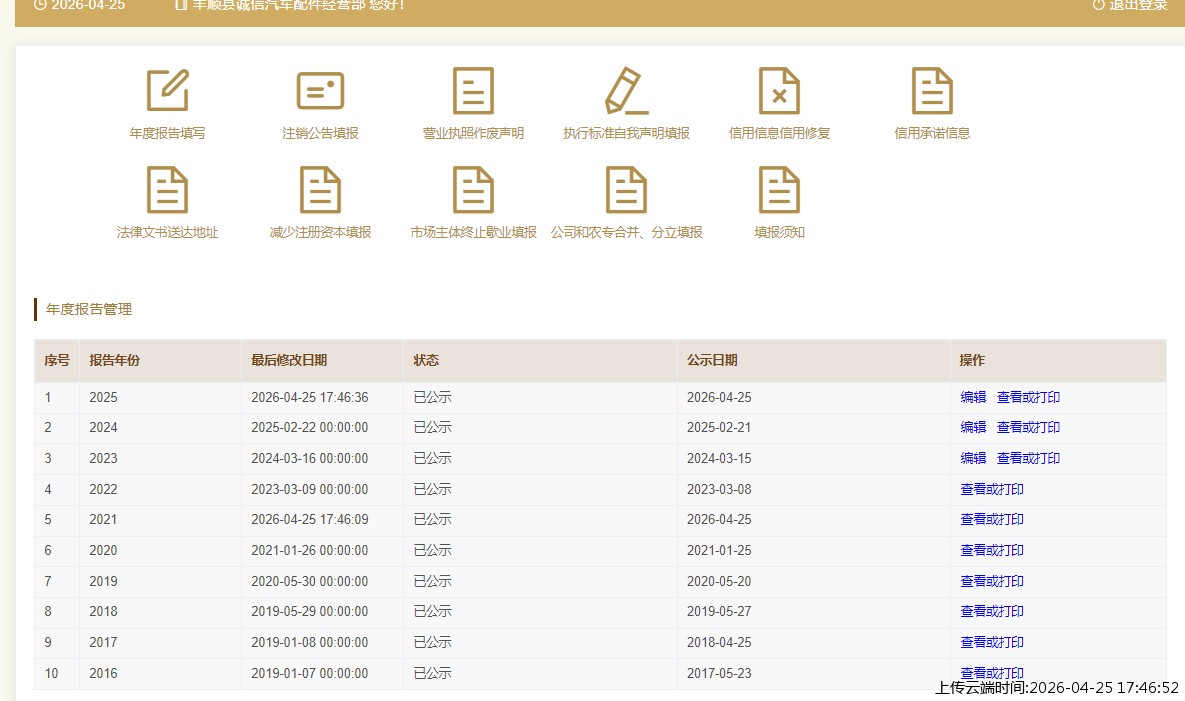The width and height of the screenshot is (1185, 701).
Task: Open 公司和农专合并、分立填报 icon
Action: tap(626, 191)
